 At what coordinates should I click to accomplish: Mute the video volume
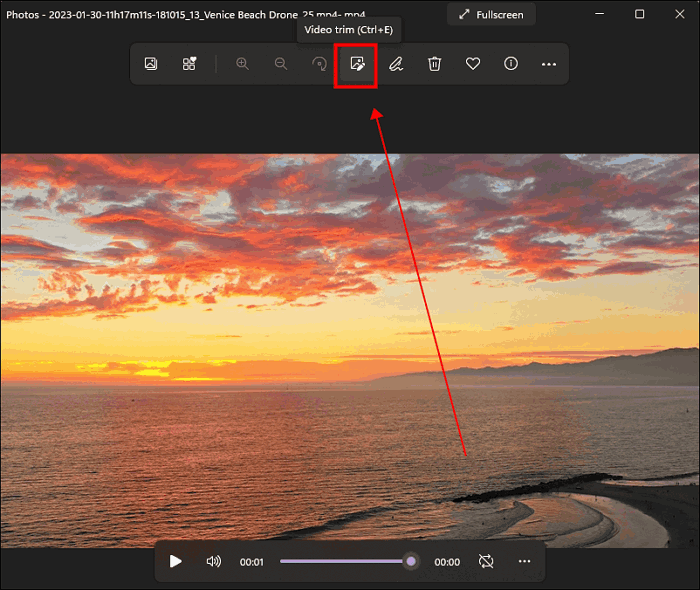point(213,562)
